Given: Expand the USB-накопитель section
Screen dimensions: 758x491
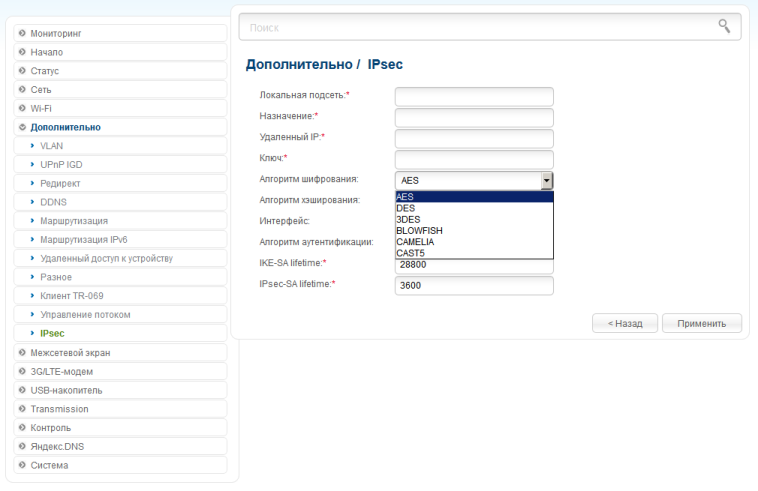Looking at the screenshot, I should pyautogui.click(x=120, y=390).
